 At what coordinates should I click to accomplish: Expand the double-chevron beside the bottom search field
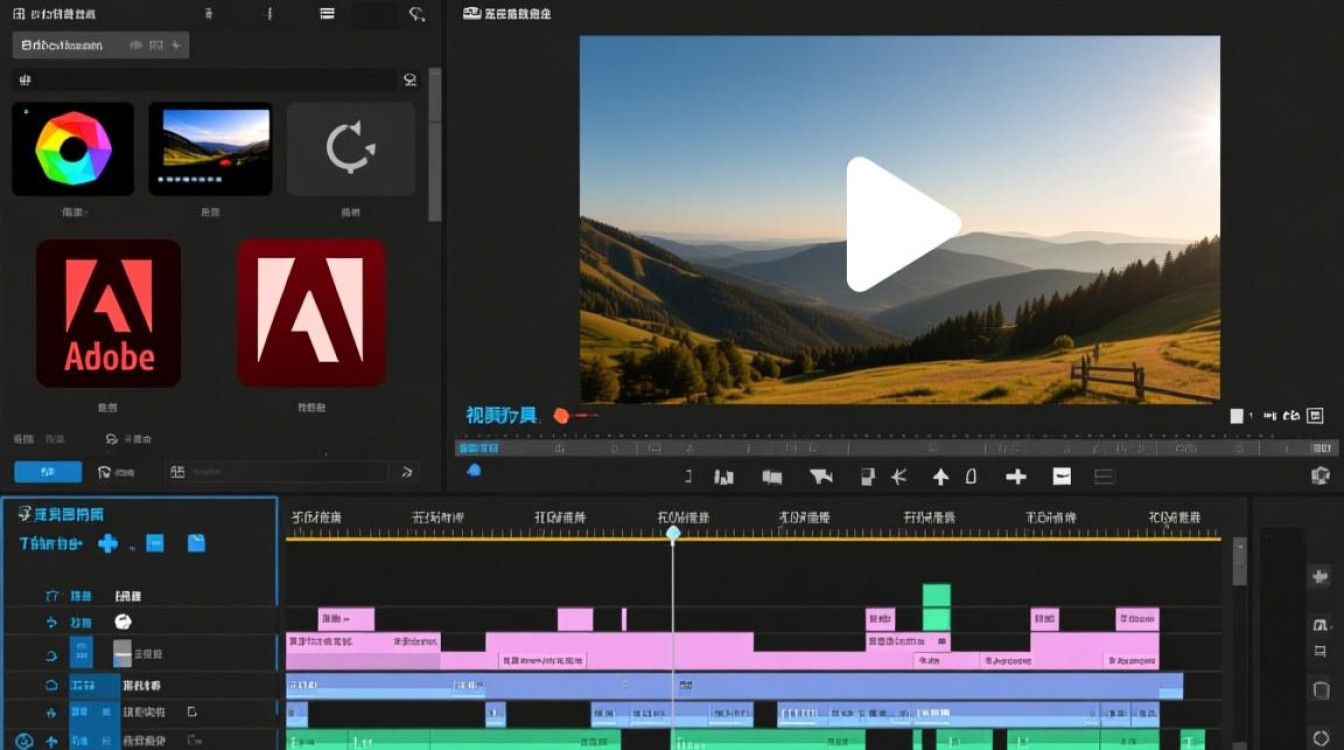[x=407, y=472]
